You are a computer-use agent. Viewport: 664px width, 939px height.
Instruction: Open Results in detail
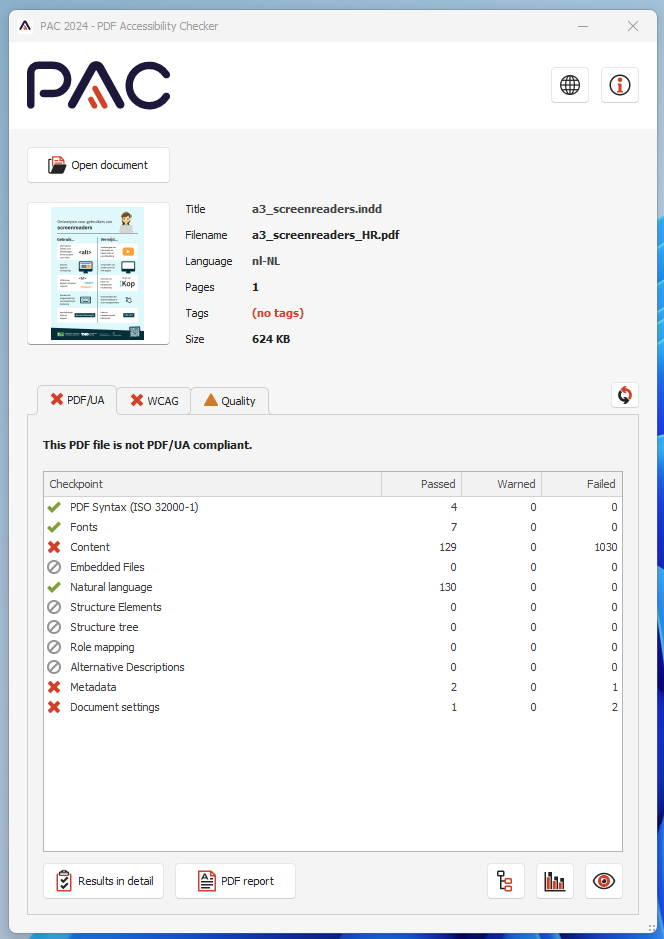coord(104,881)
